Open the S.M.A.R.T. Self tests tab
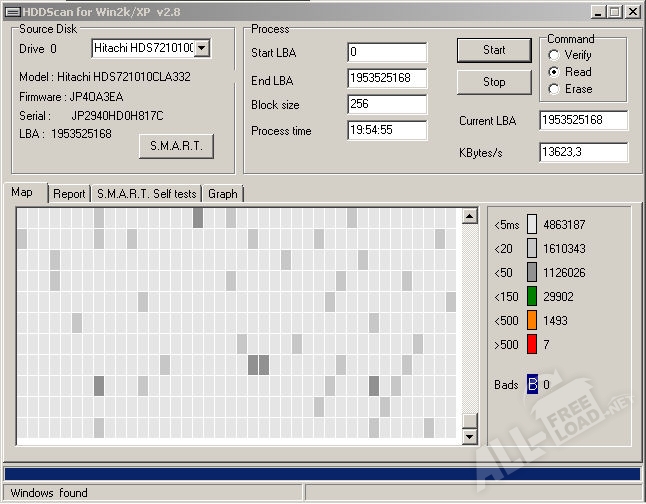 [x=146, y=194]
